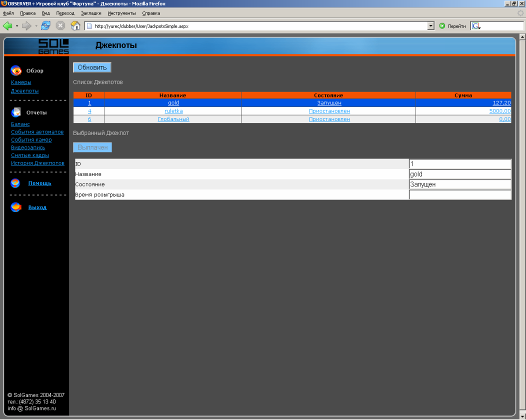Viewport: 526px width, 420px height.
Task: Open the Файл menu
Action: 8,13
